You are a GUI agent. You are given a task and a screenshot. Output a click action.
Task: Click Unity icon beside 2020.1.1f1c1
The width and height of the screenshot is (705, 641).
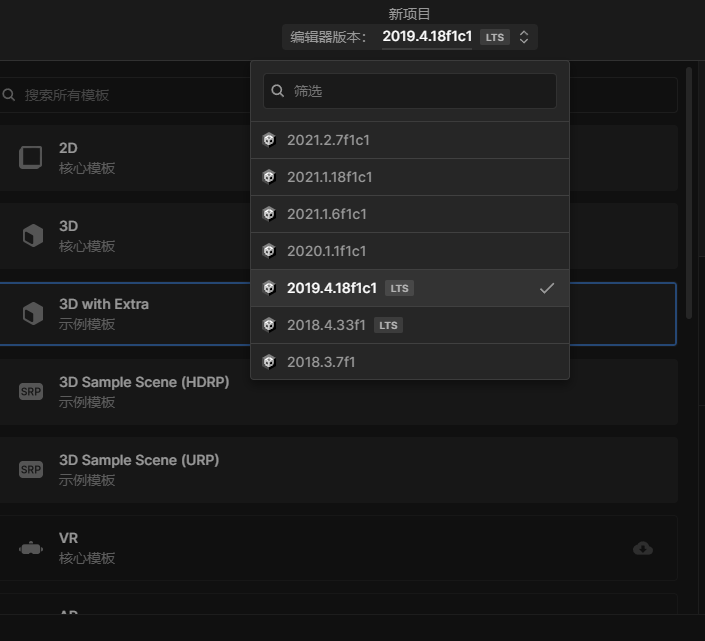pyautogui.click(x=269, y=251)
